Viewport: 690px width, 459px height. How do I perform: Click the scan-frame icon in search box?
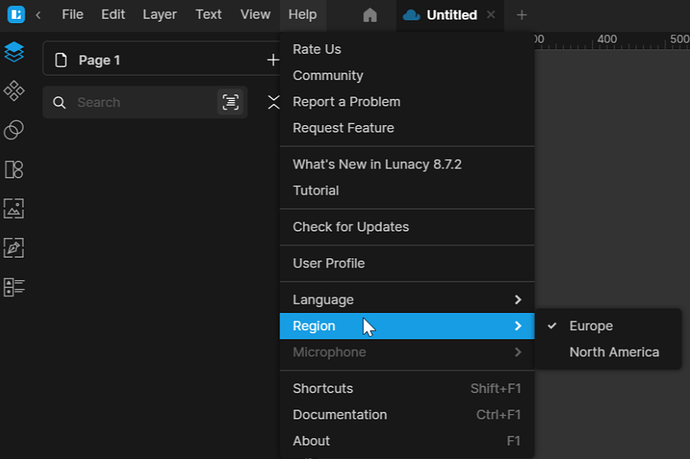pos(230,102)
